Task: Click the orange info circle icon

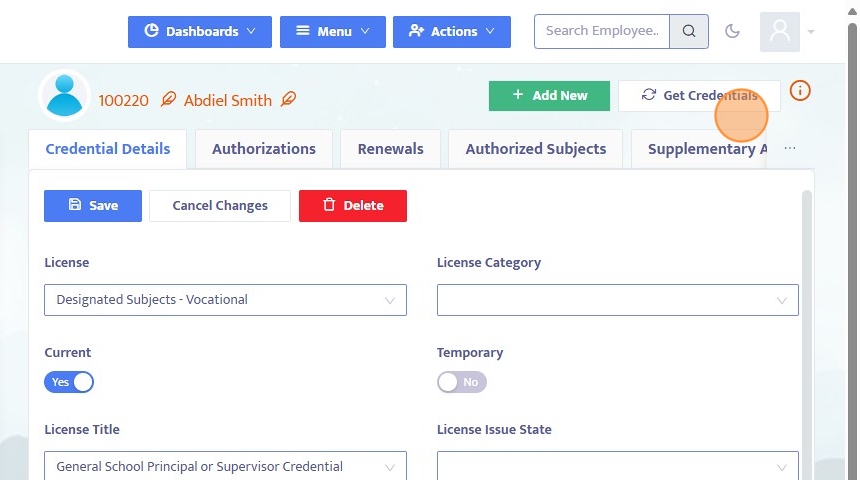Action: pyautogui.click(x=800, y=91)
